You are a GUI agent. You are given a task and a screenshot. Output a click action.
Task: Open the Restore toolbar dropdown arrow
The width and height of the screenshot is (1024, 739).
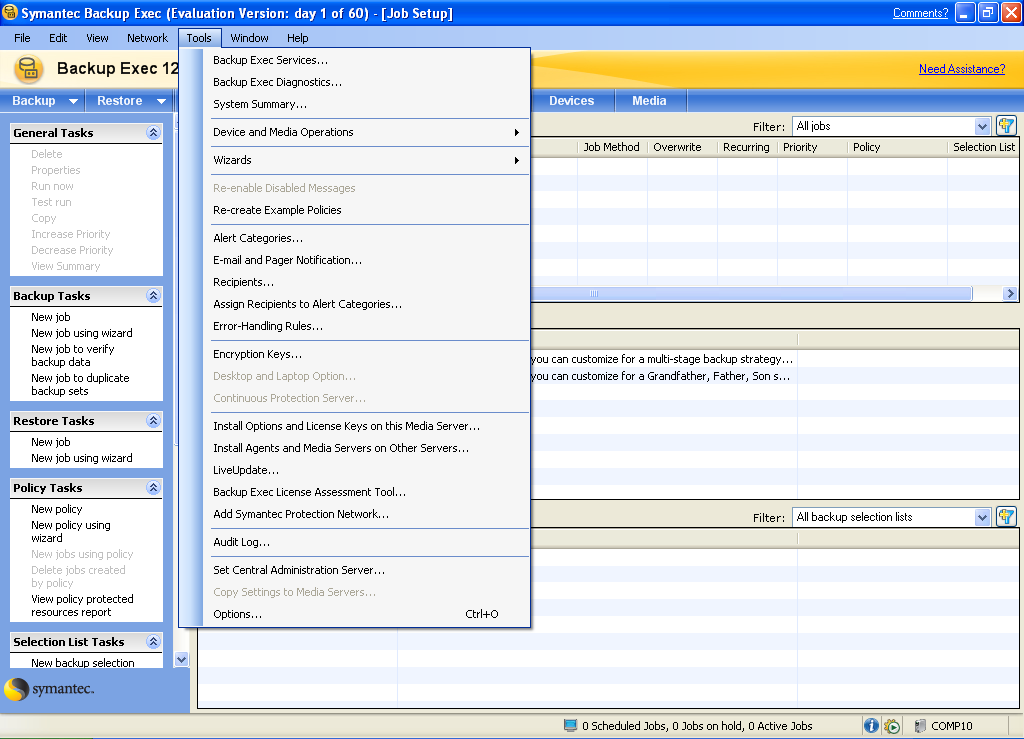point(161,101)
